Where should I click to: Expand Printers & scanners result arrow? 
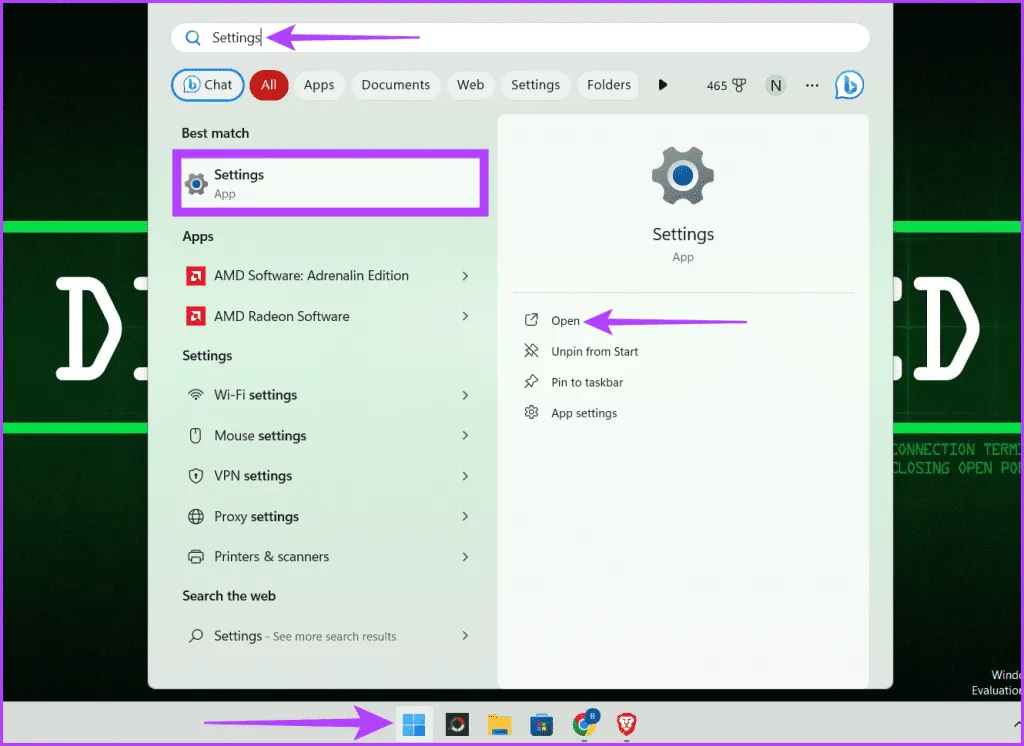pos(465,557)
